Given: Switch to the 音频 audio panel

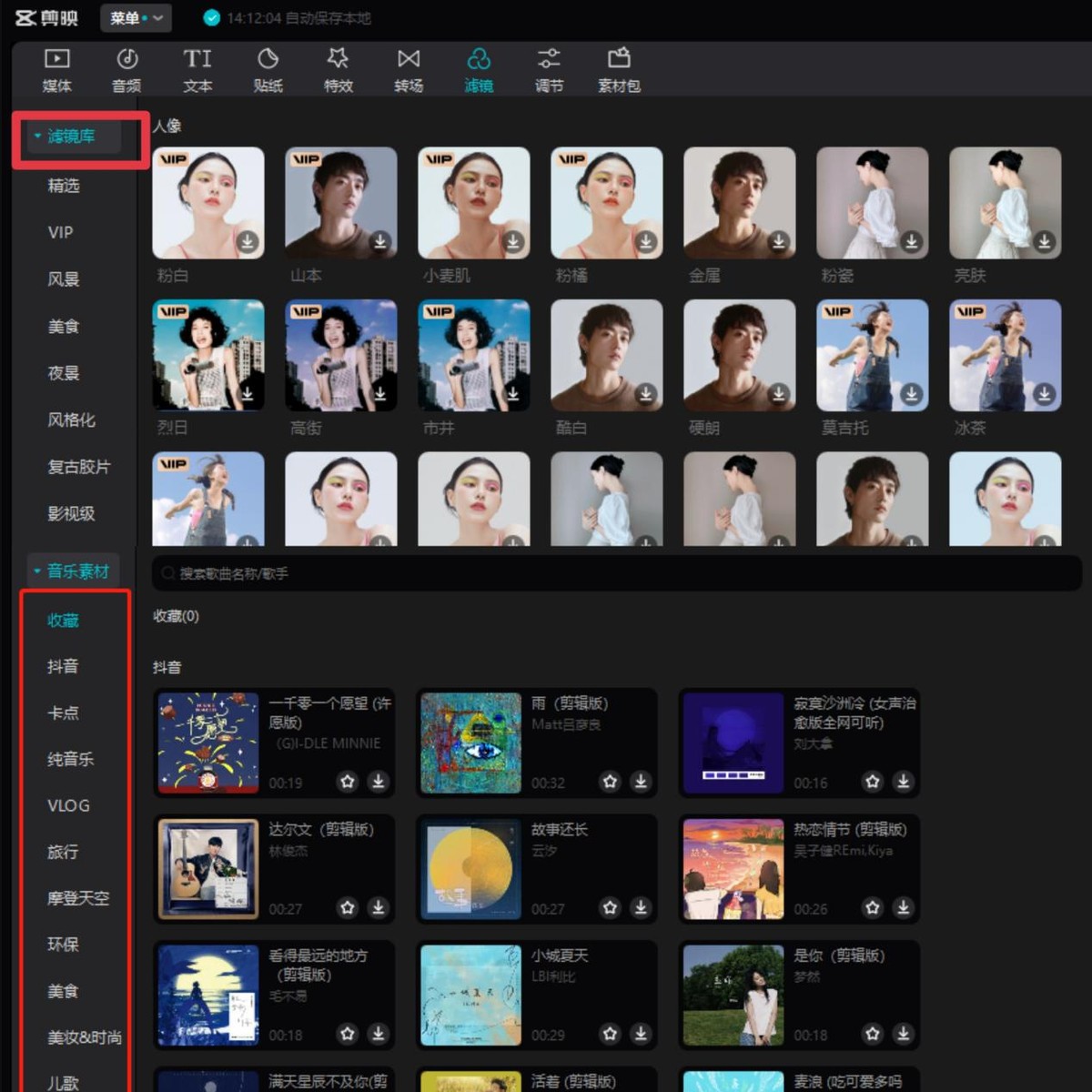Looking at the screenshot, I should point(126,68).
